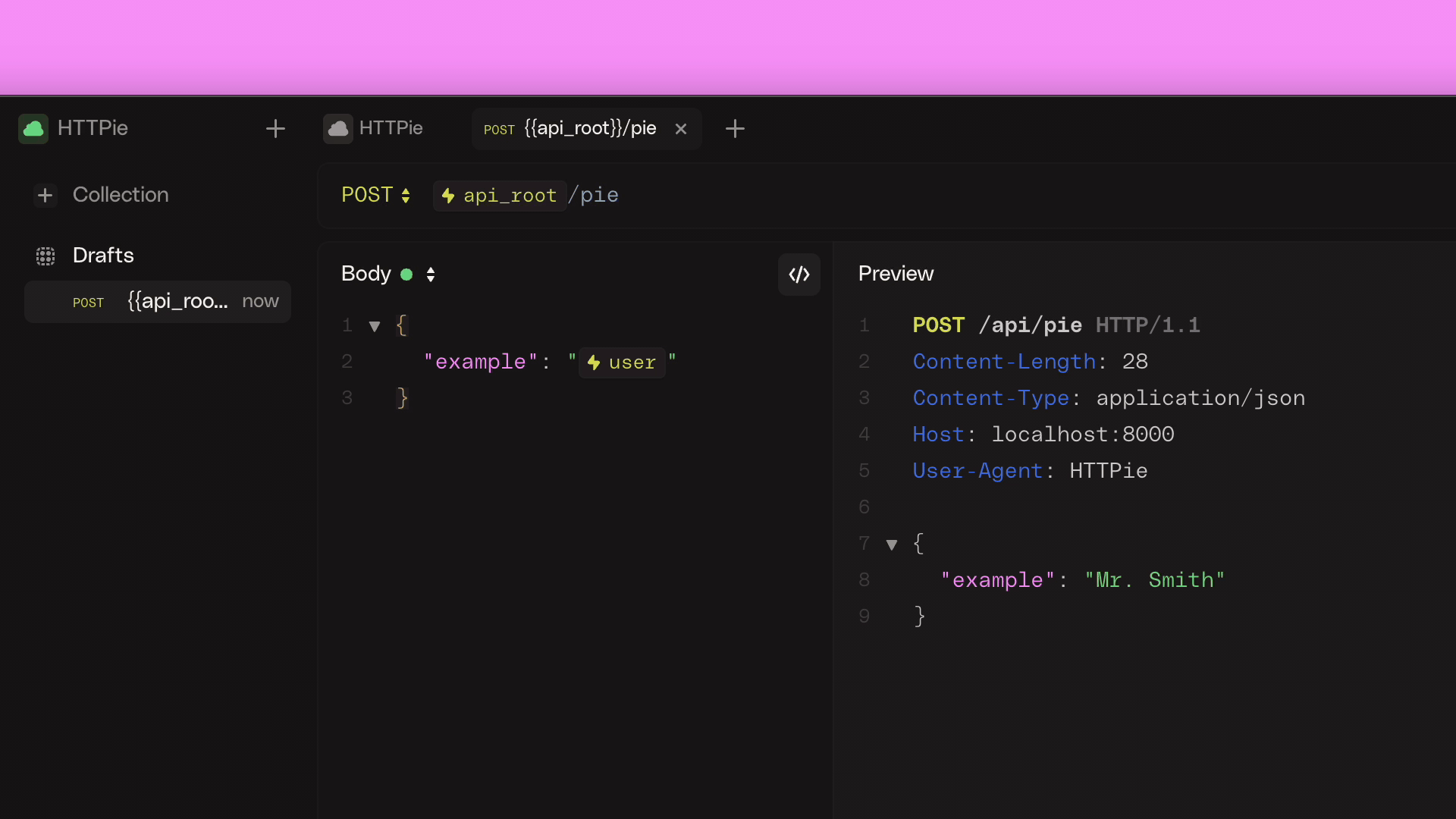This screenshot has width=1456, height=819.
Task: Toggle the Body green active indicator
Action: pyautogui.click(x=407, y=275)
